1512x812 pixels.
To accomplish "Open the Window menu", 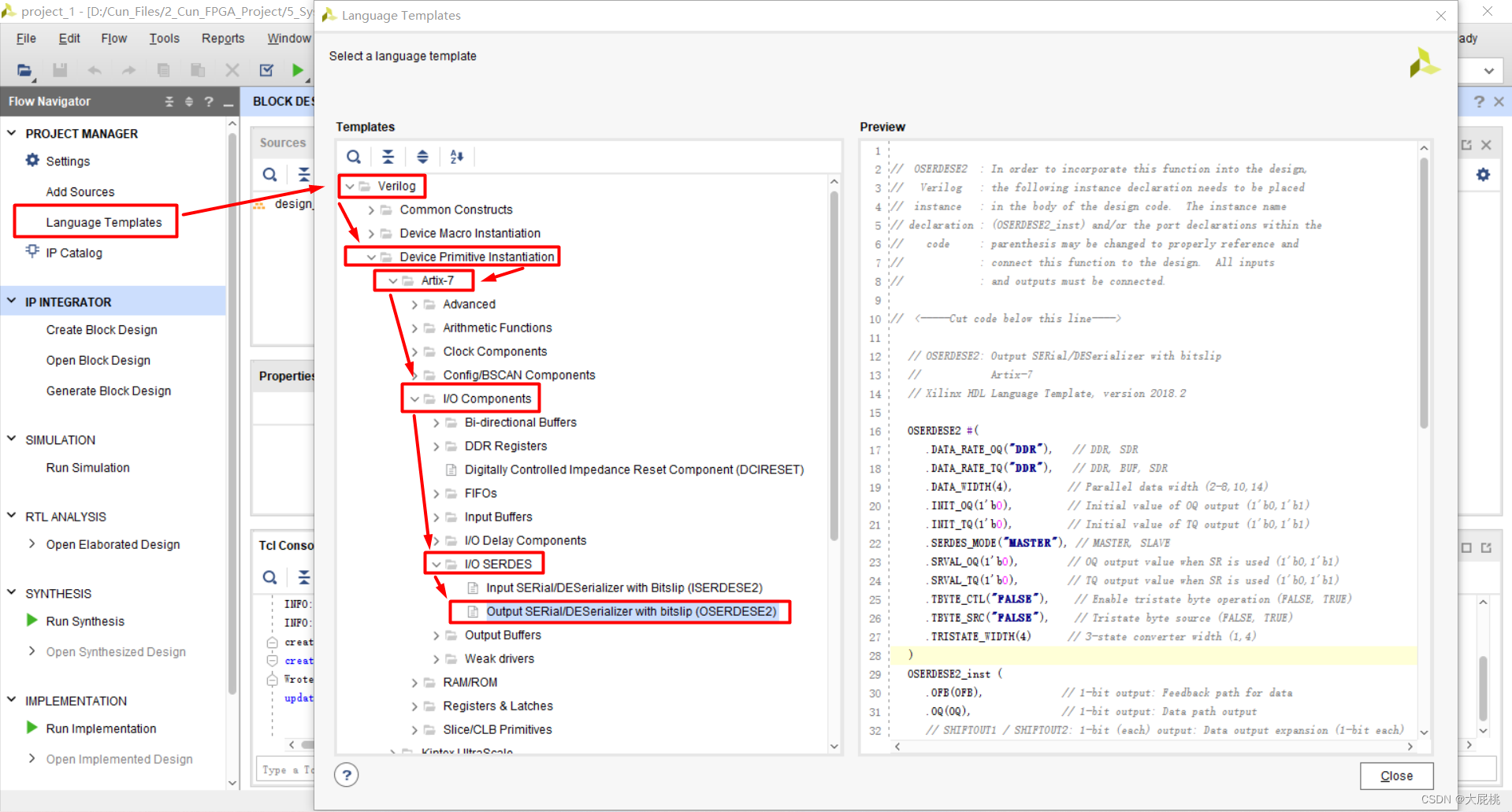I will [289, 39].
